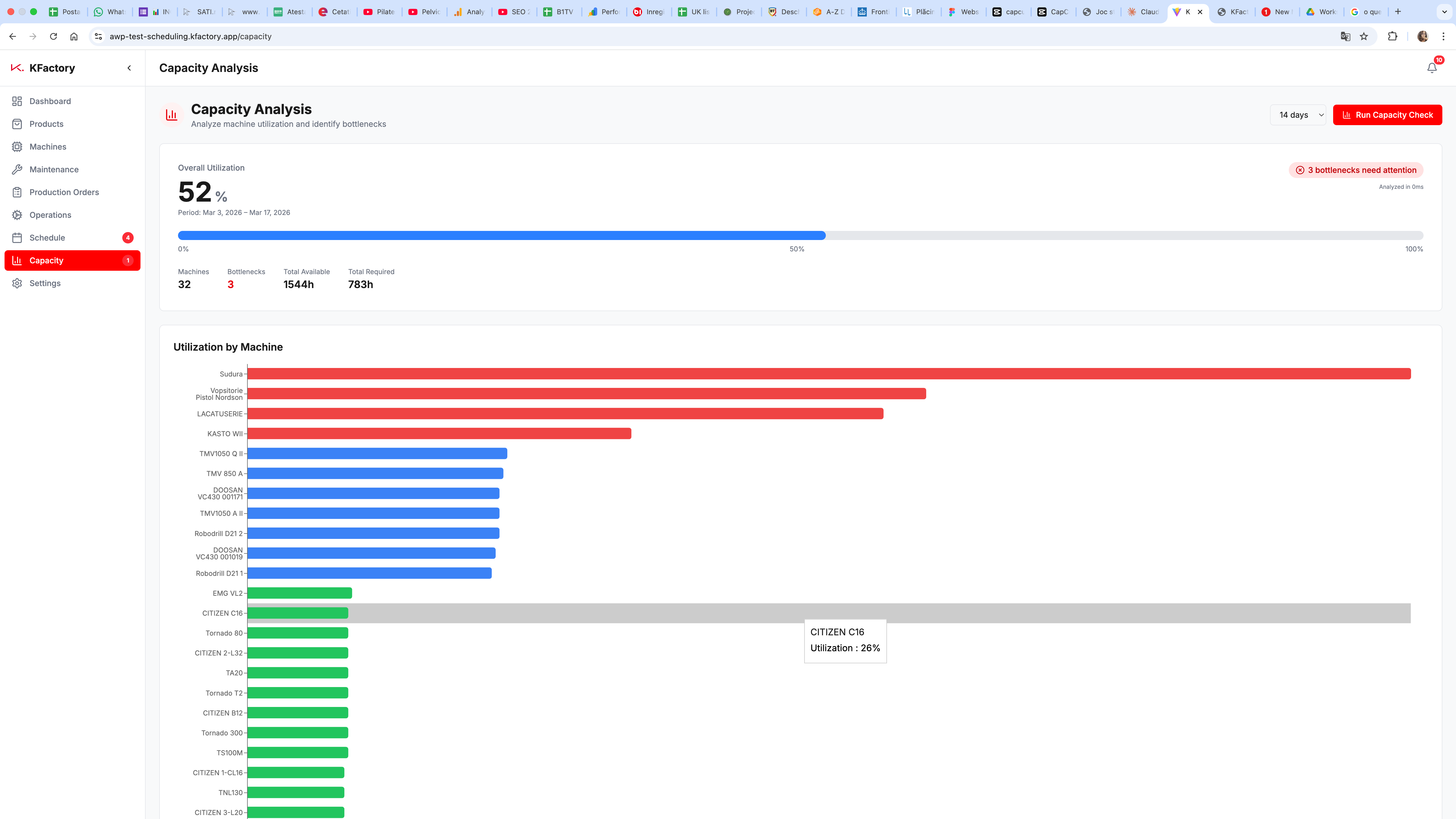Open a new browser tab
The image size is (1456, 819).
coord(1398,11)
